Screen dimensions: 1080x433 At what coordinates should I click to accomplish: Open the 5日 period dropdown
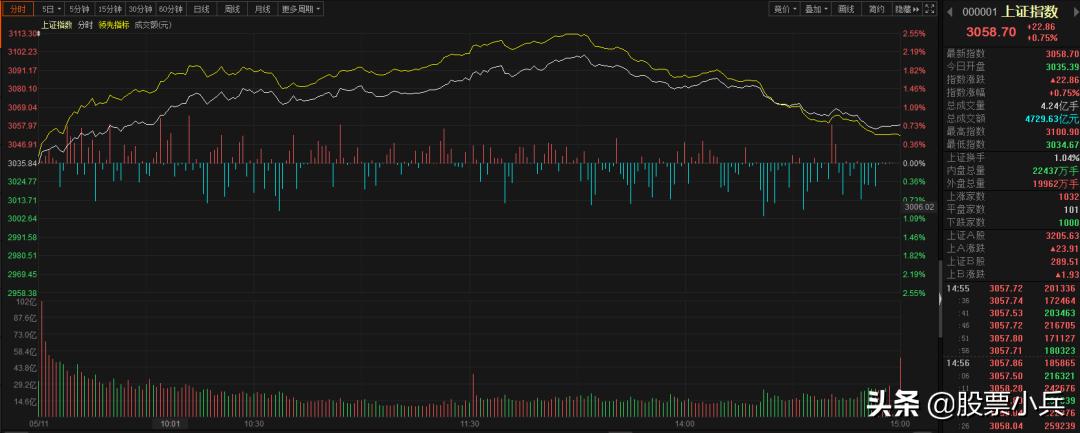pos(50,9)
